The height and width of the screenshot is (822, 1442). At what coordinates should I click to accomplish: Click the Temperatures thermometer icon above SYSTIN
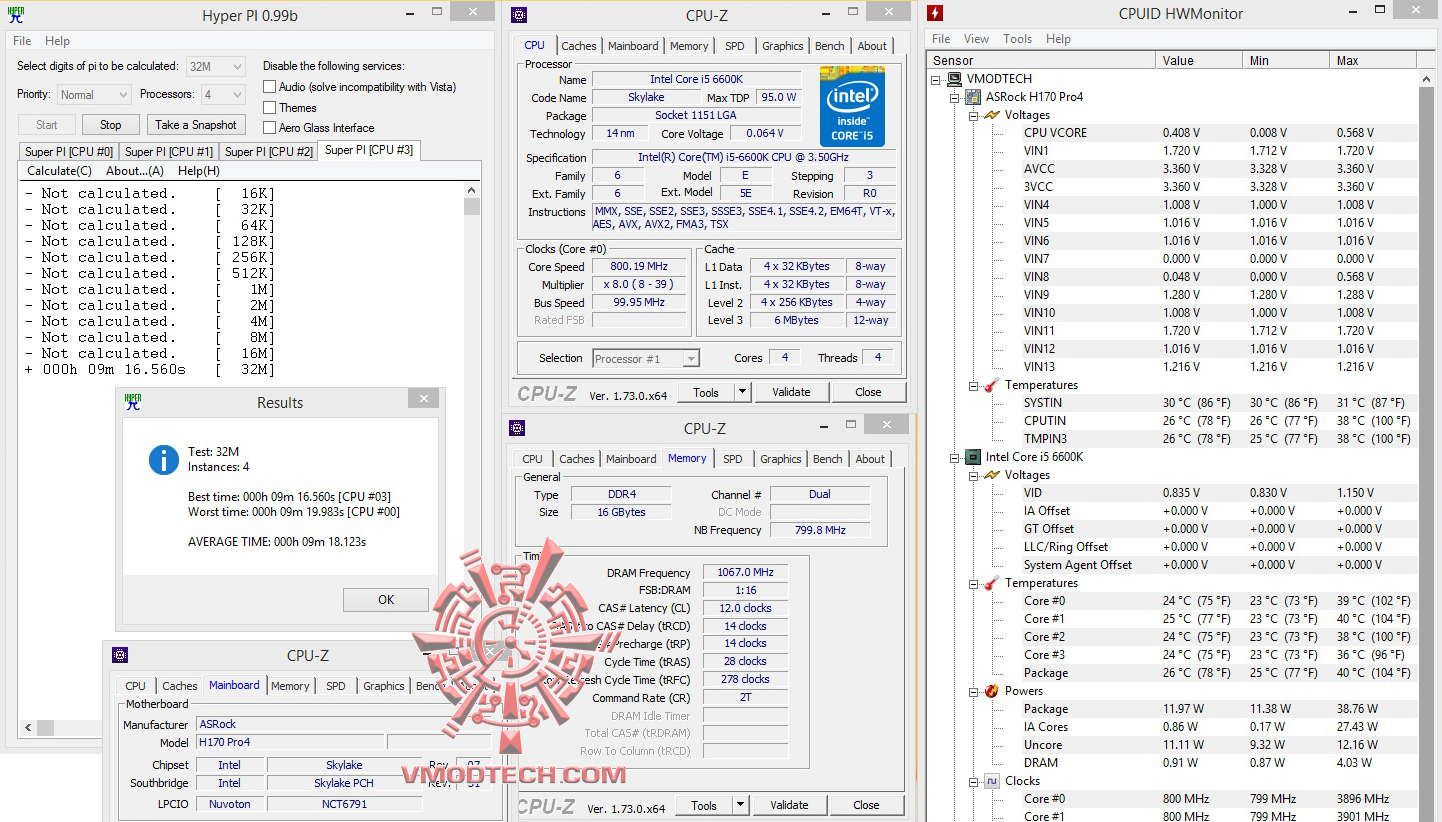point(992,385)
